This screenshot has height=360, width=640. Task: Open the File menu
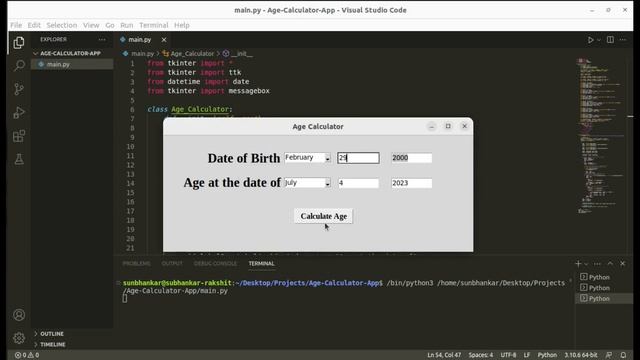(x=16, y=25)
